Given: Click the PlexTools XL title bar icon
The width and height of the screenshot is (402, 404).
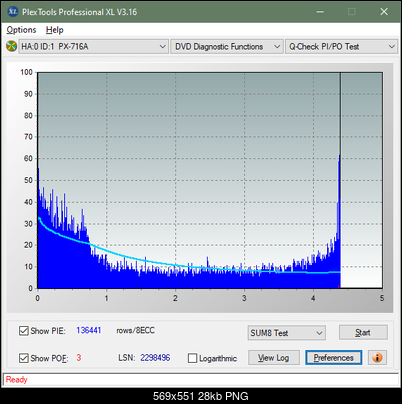Looking at the screenshot, I should point(12,12).
